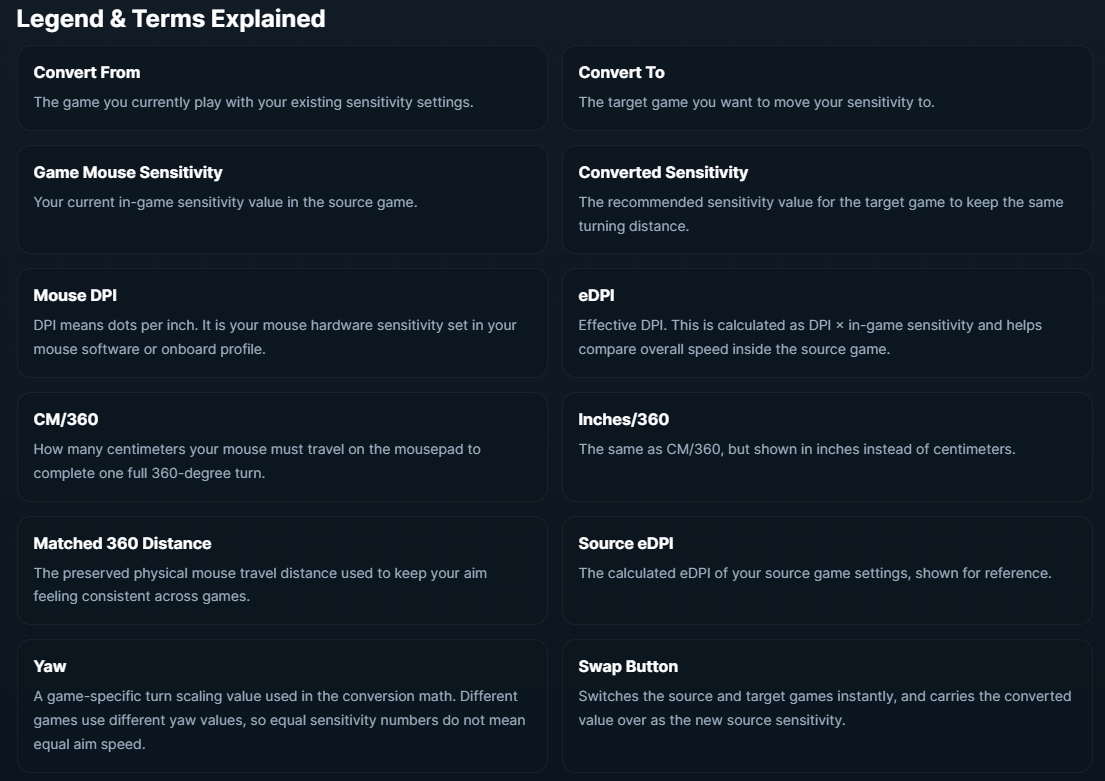Viewport: 1105px width, 781px height.
Task: Select the Convert From card title
Action: coord(87,72)
